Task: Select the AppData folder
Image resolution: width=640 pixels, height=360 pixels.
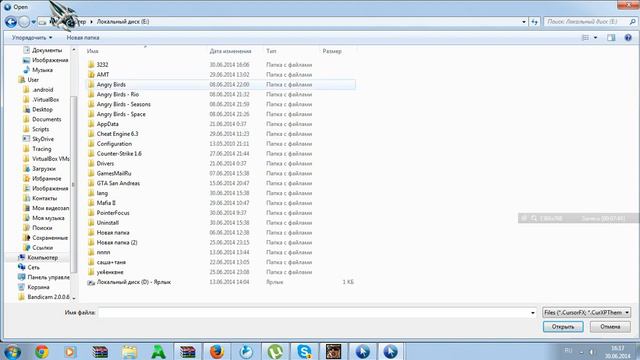Action: (x=220, y=124)
